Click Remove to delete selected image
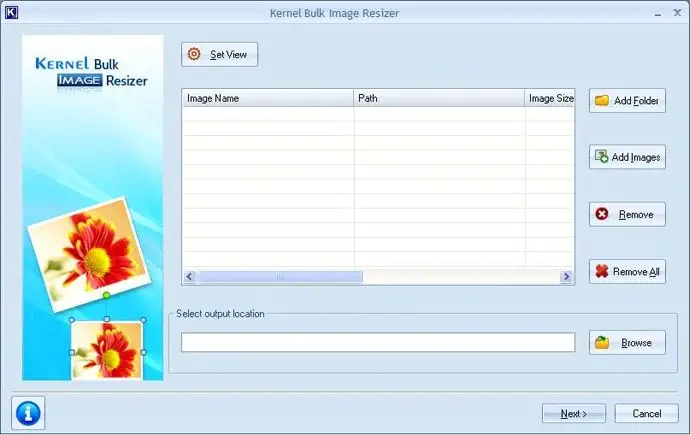The height and width of the screenshot is (435, 691). point(627,214)
